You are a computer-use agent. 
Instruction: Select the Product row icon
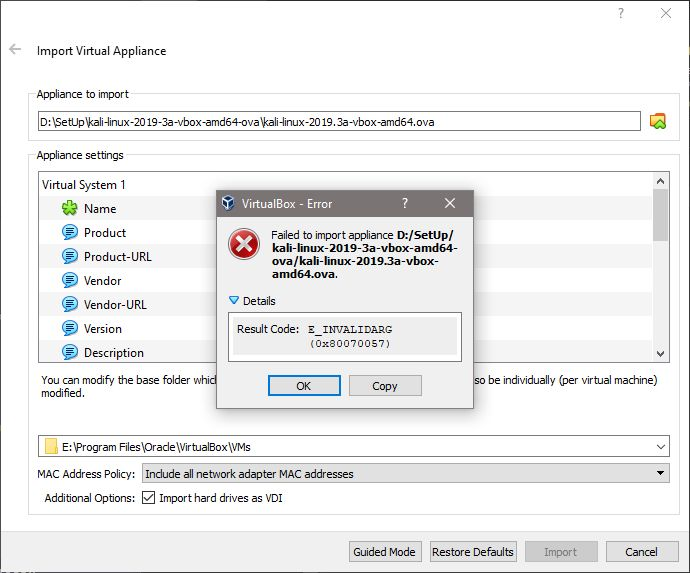click(x=70, y=232)
